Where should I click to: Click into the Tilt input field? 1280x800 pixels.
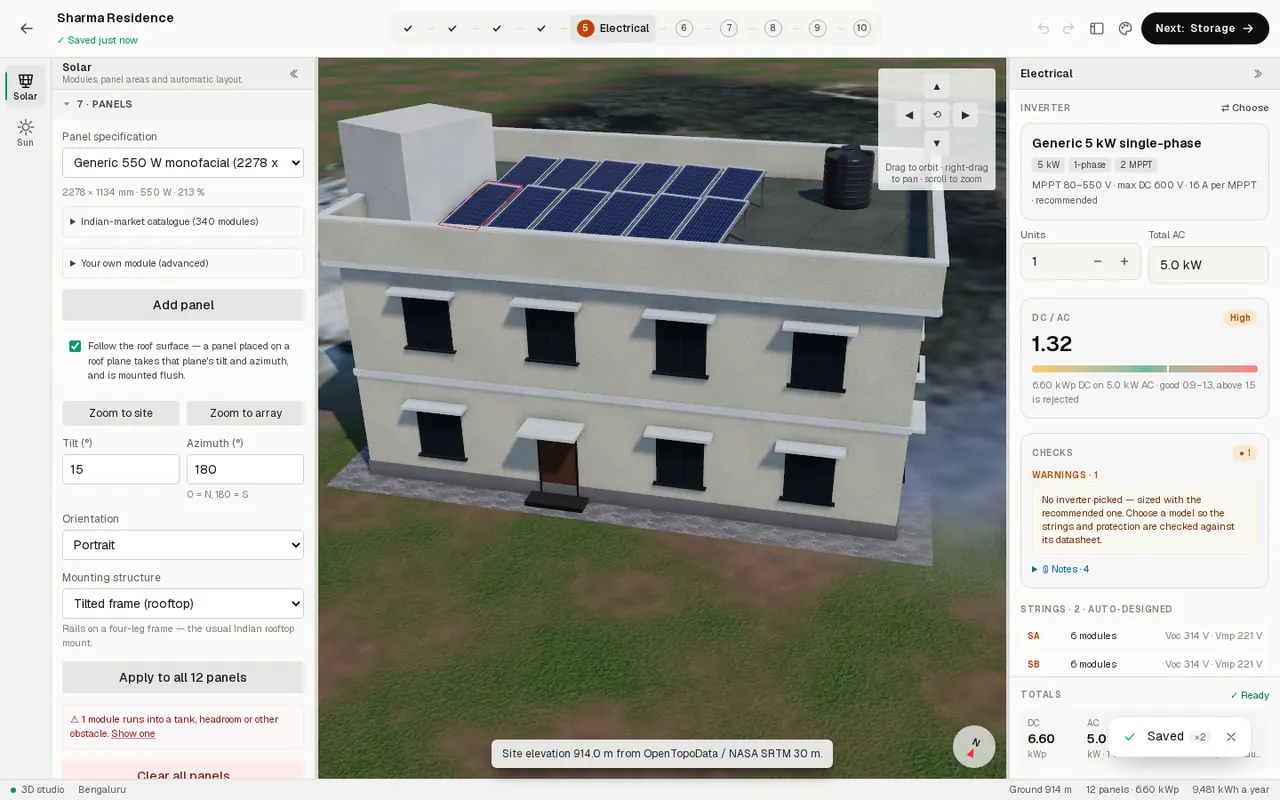click(121, 469)
